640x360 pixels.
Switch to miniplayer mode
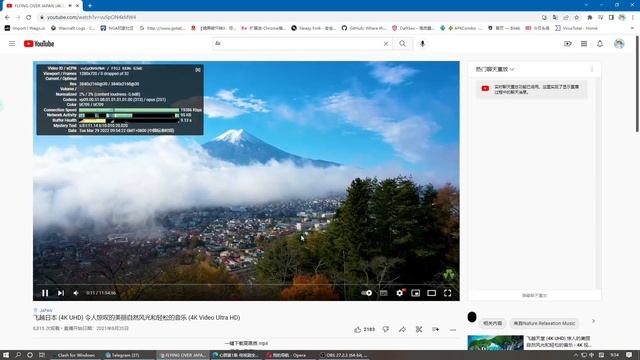(416, 293)
